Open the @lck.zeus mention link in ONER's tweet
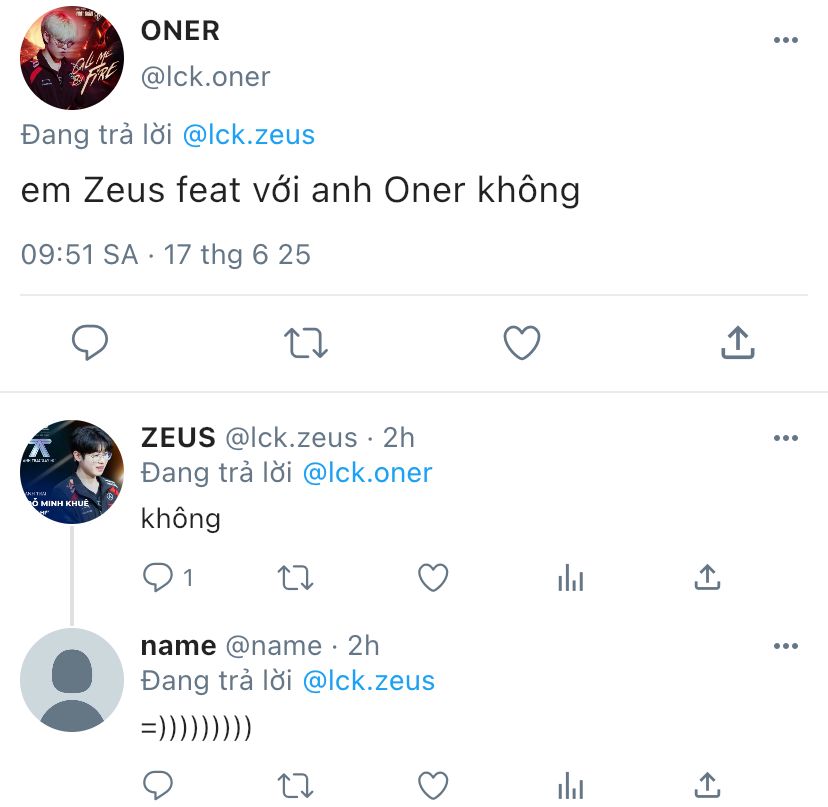 pyautogui.click(x=248, y=135)
